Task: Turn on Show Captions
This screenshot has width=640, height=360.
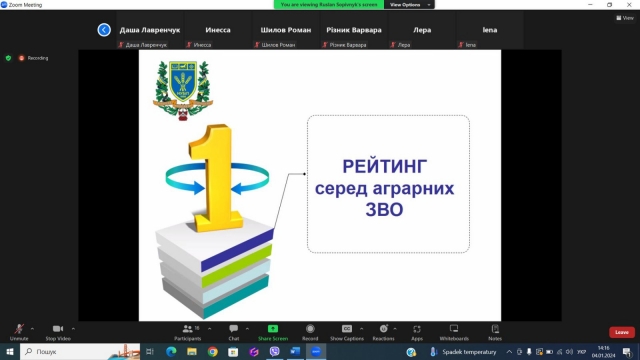Action: tap(347, 332)
